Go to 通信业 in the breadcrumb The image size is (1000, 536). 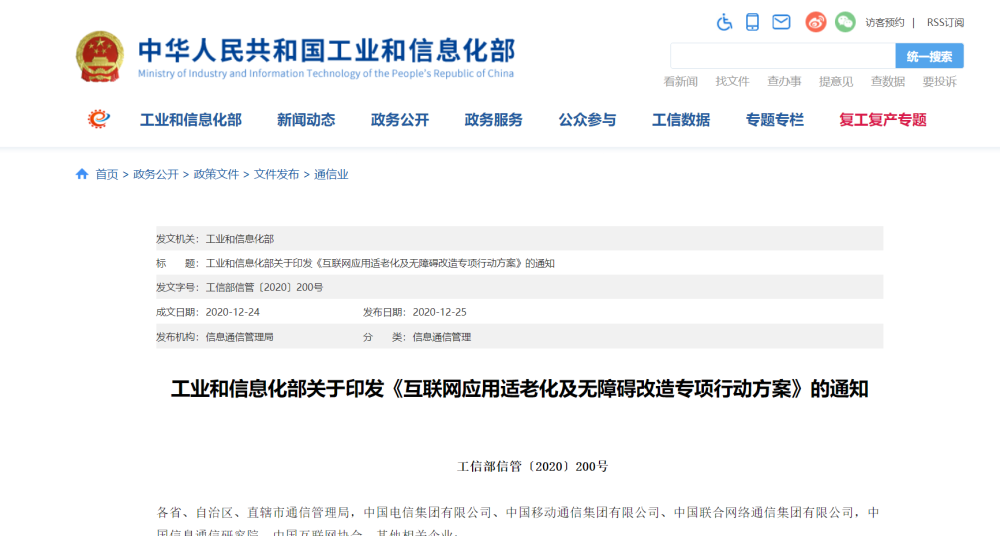pos(331,174)
